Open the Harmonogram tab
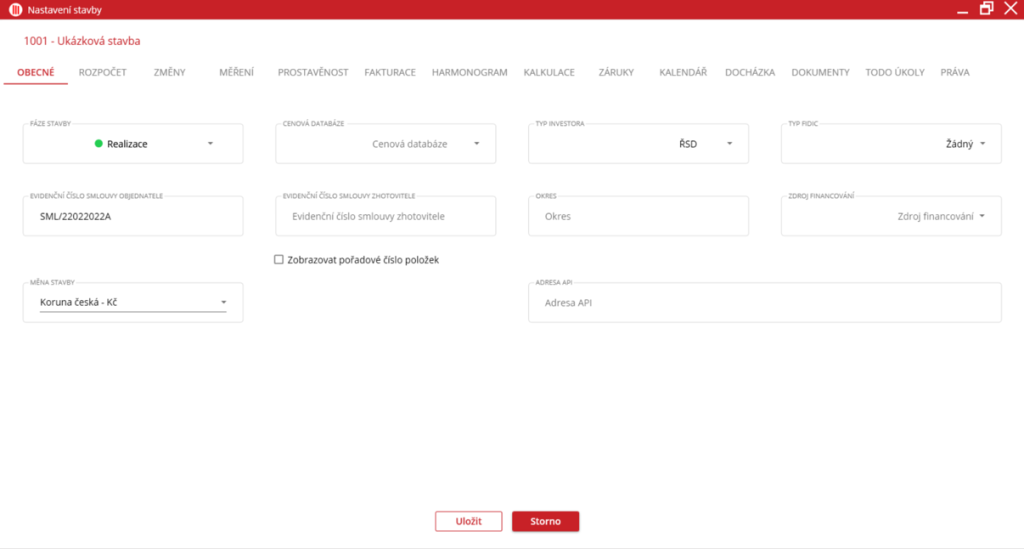 tap(469, 73)
